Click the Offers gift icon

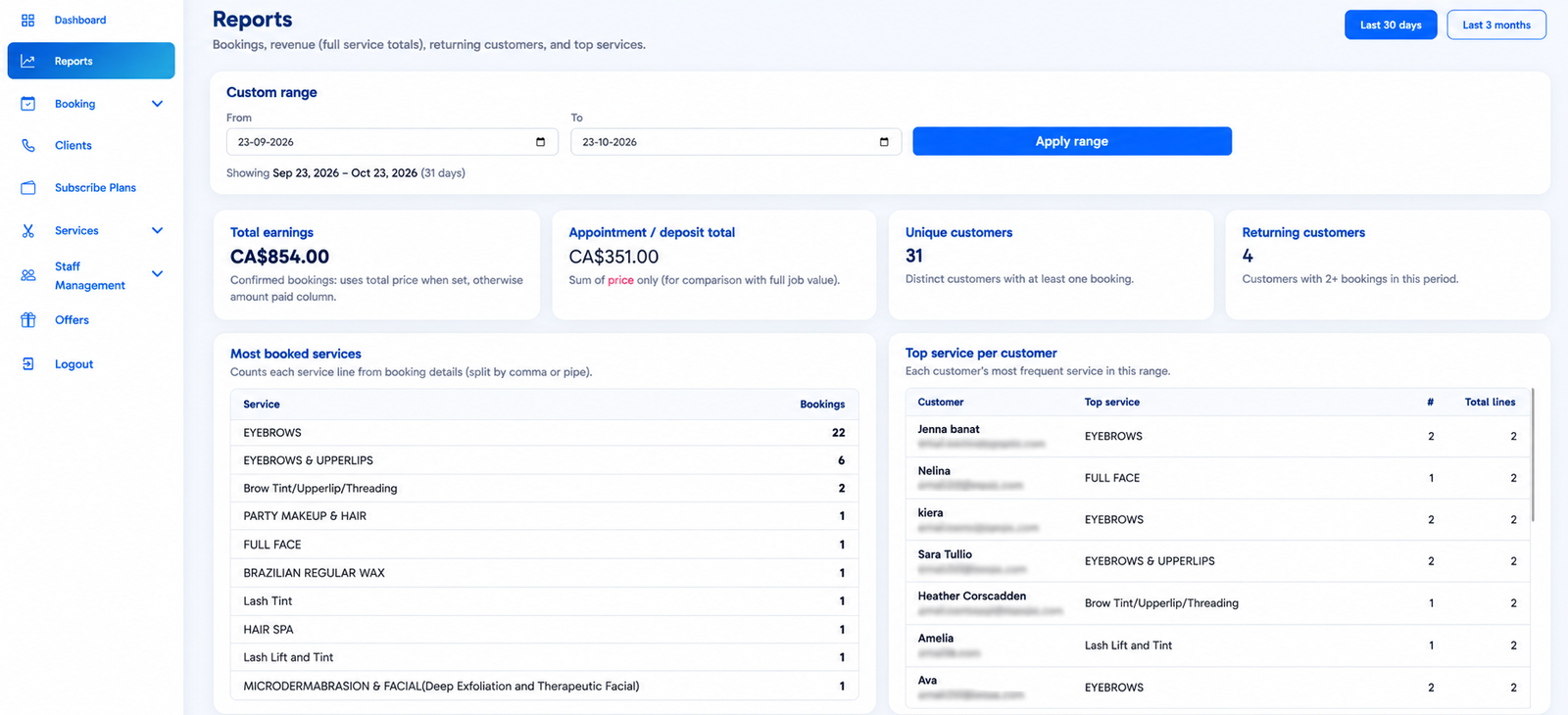click(x=28, y=320)
